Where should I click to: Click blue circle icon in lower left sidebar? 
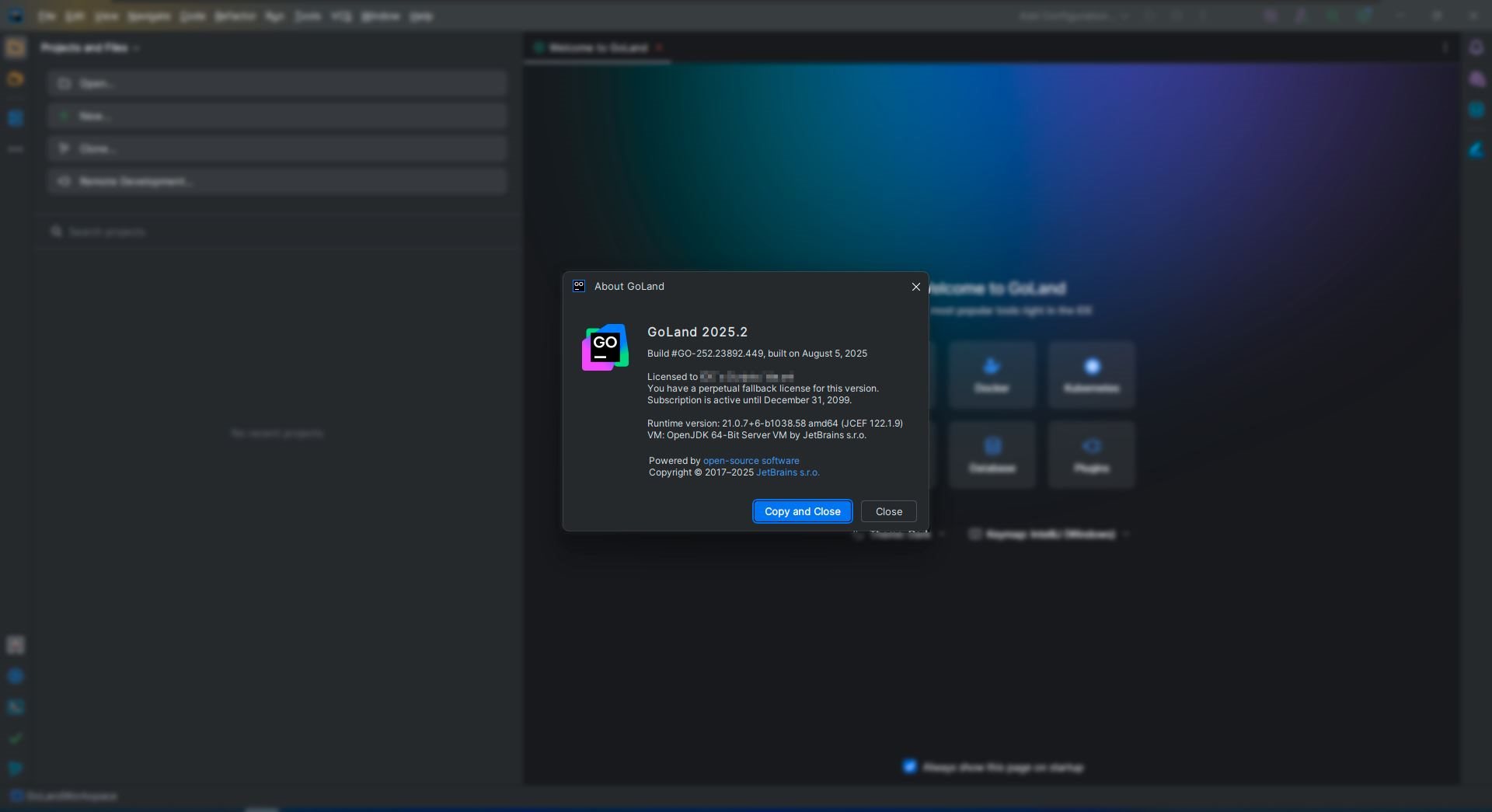pyautogui.click(x=16, y=676)
